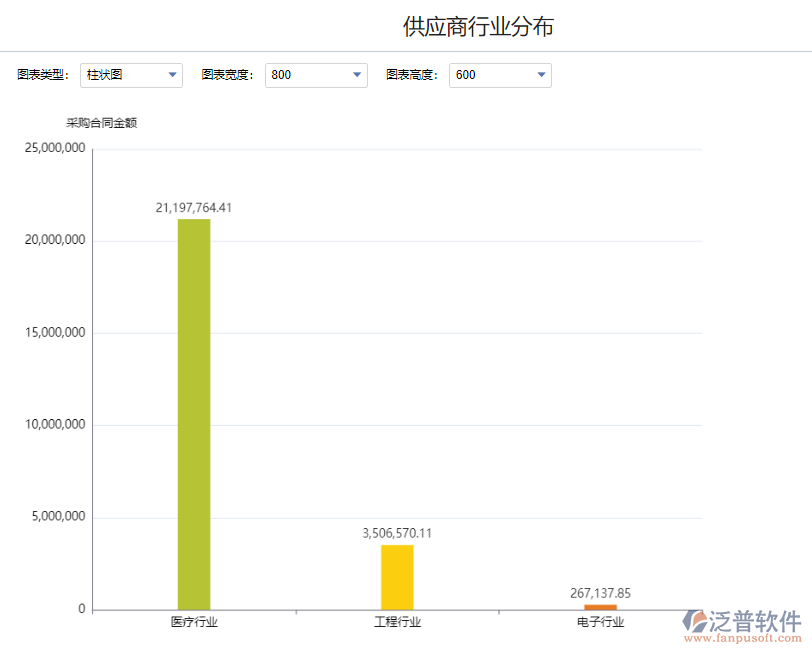Click the 电子行业 axis label
Image resolution: width=812 pixels, height=654 pixels.
600,621
